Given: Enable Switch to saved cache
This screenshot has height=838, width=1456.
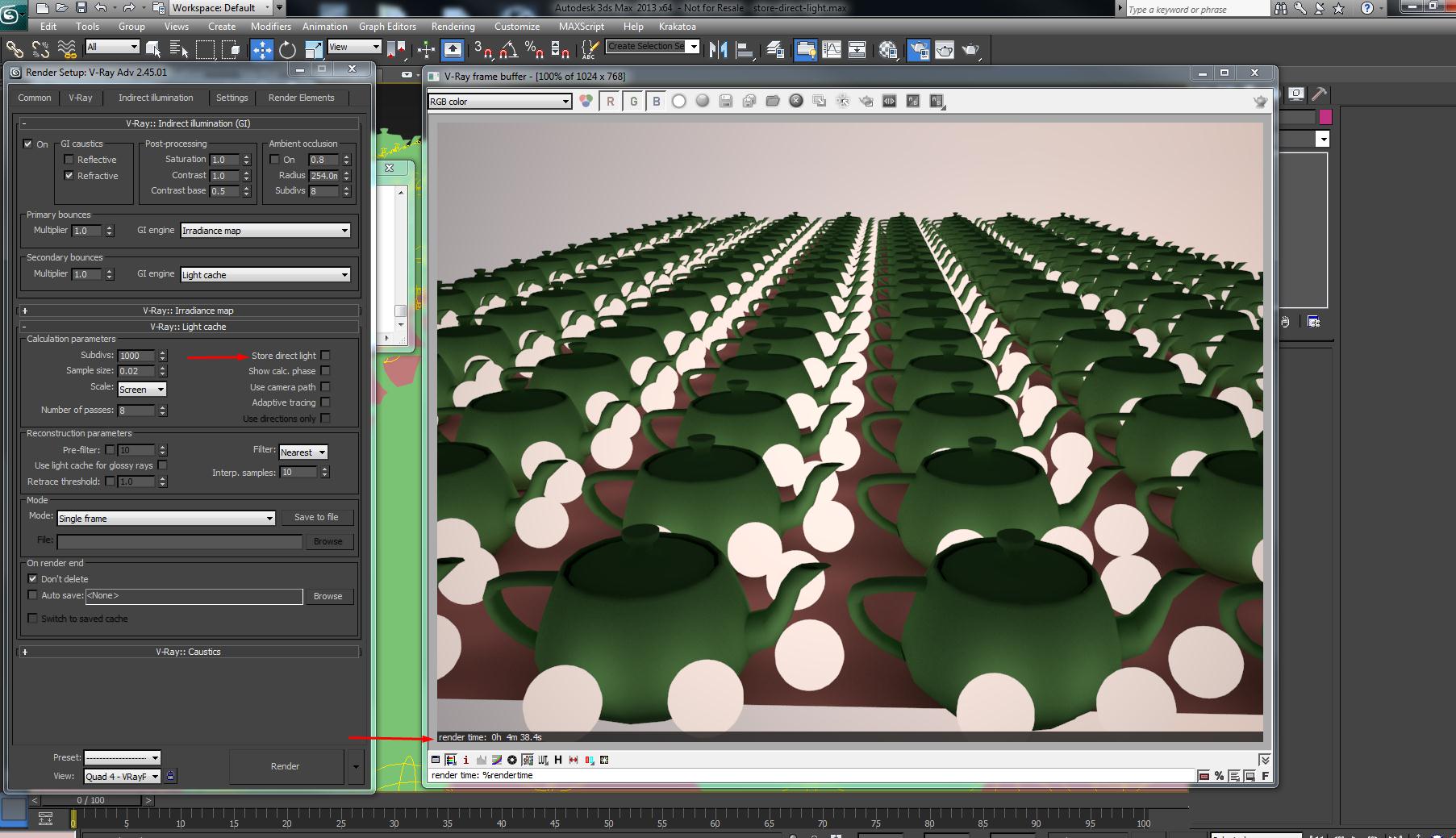Looking at the screenshot, I should point(32,619).
